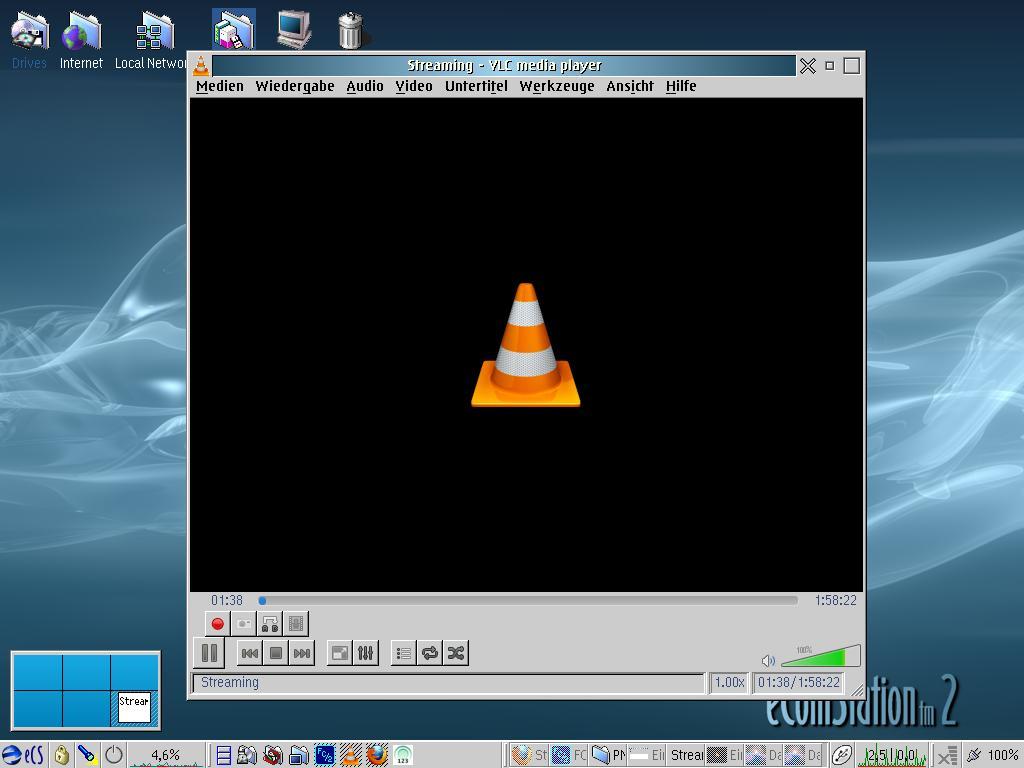This screenshot has width=1024, height=768.
Task: Set the A-B loop points
Action: click(x=270, y=624)
